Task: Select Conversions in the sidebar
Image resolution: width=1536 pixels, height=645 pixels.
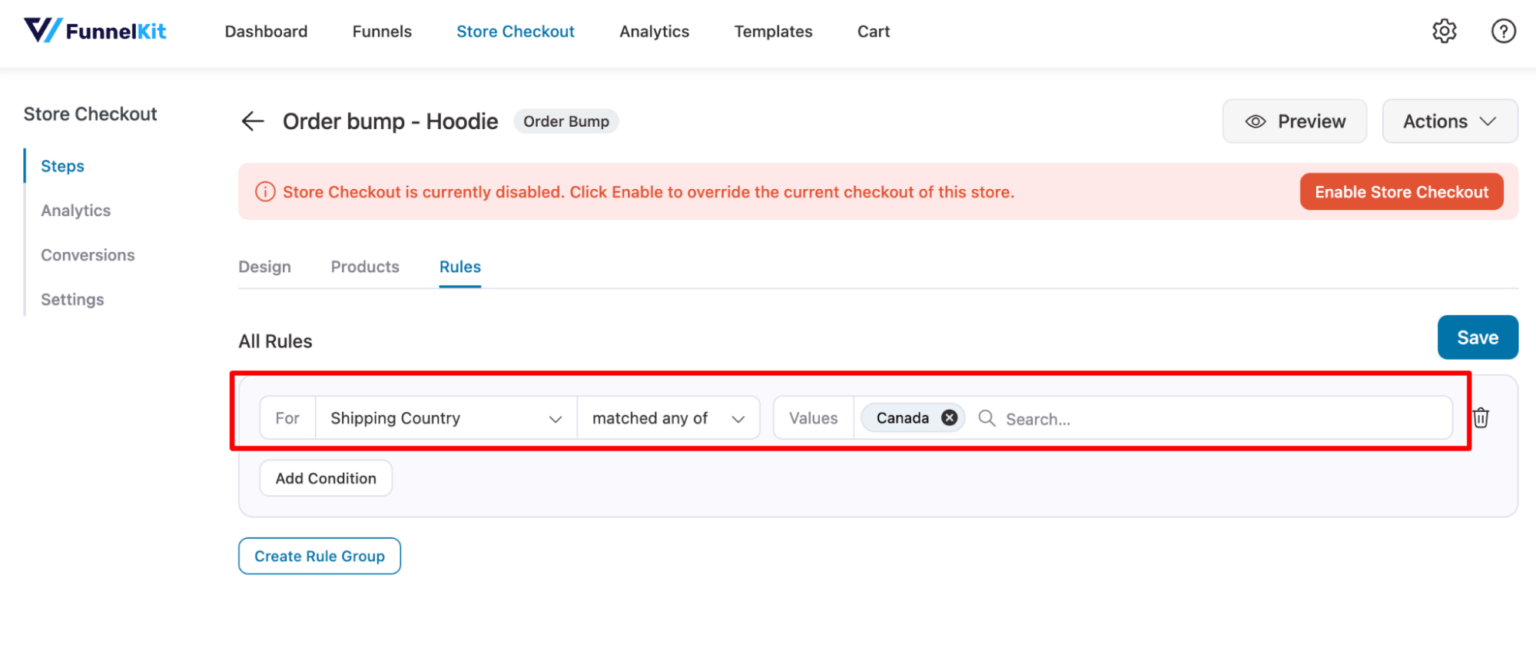Action: tap(87, 255)
